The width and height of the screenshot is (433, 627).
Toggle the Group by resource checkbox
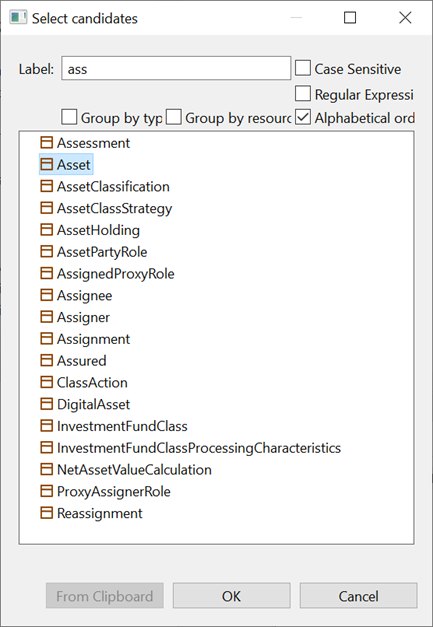tap(174, 118)
